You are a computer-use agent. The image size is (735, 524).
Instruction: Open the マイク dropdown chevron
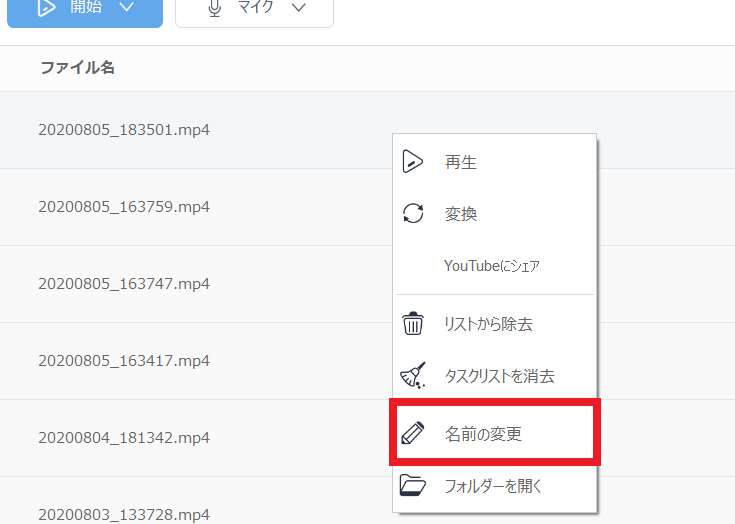tap(298, 8)
